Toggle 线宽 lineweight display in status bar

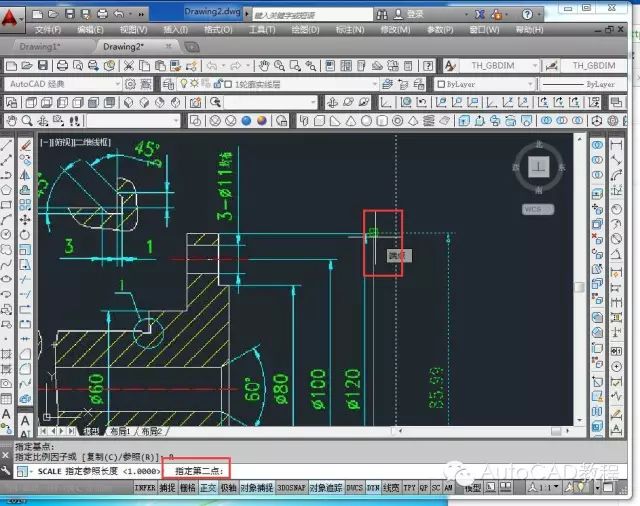[391, 487]
